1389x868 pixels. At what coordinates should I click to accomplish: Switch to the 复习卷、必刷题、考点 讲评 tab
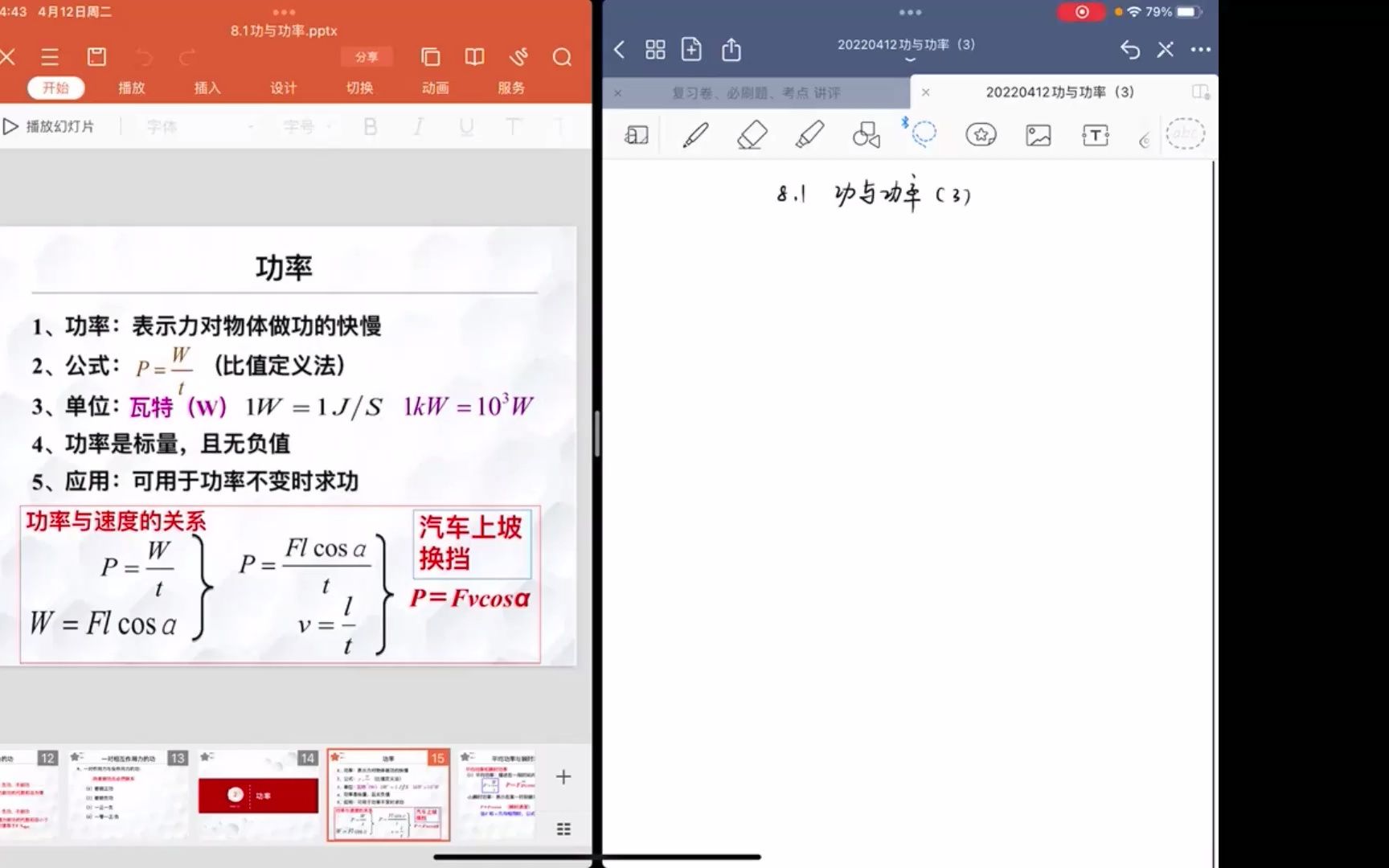pos(756,92)
